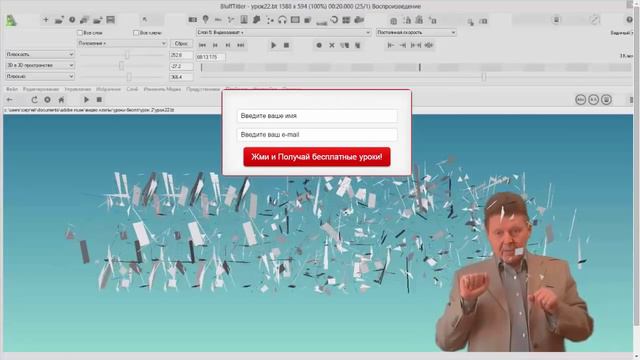Image resolution: width=640 pixels, height=360 pixels.
Task: Click the four-square grid icon in top toolbar
Action: coord(346,20)
